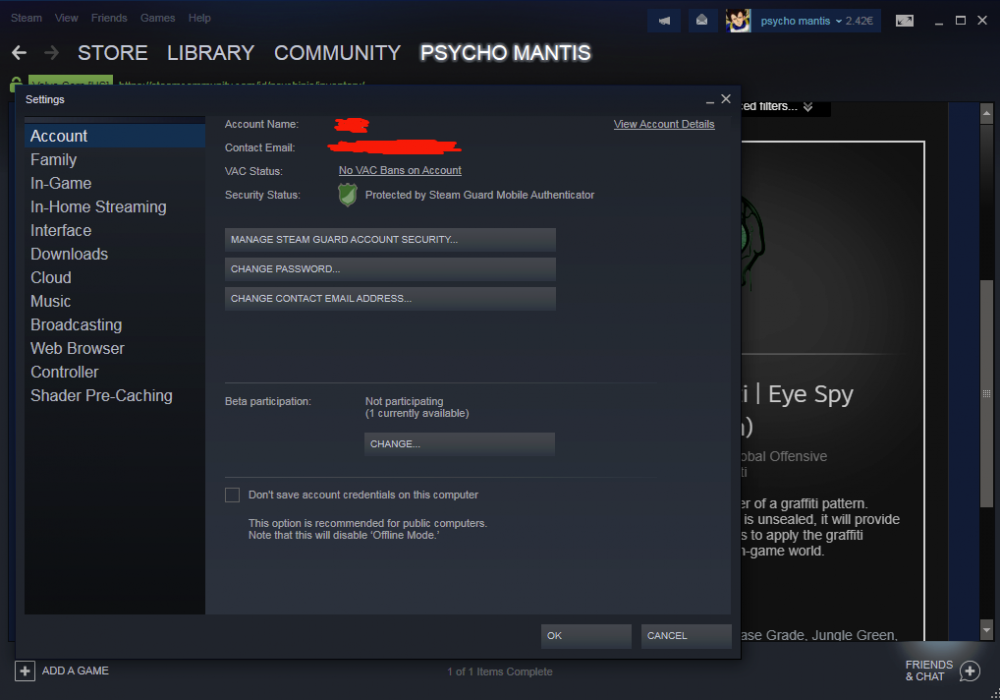
Task: Open the Steam menu
Action: (x=26, y=18)
